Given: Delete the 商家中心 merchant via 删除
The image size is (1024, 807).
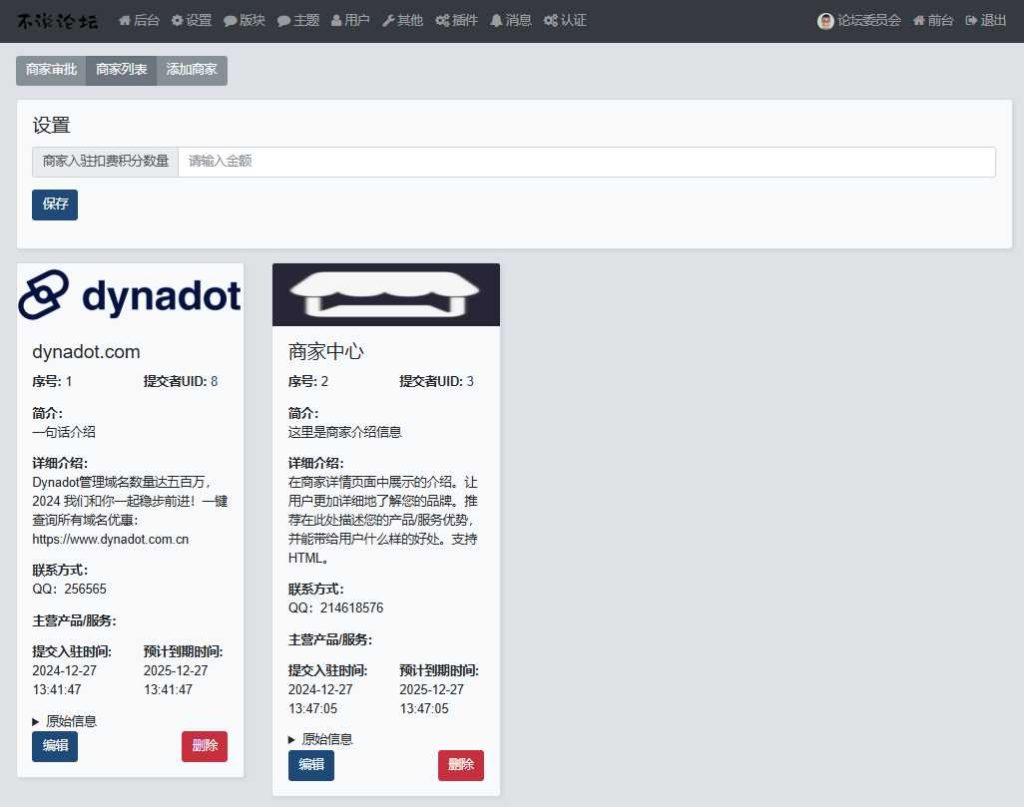Looking at the screenshot, I should point(460,765).
